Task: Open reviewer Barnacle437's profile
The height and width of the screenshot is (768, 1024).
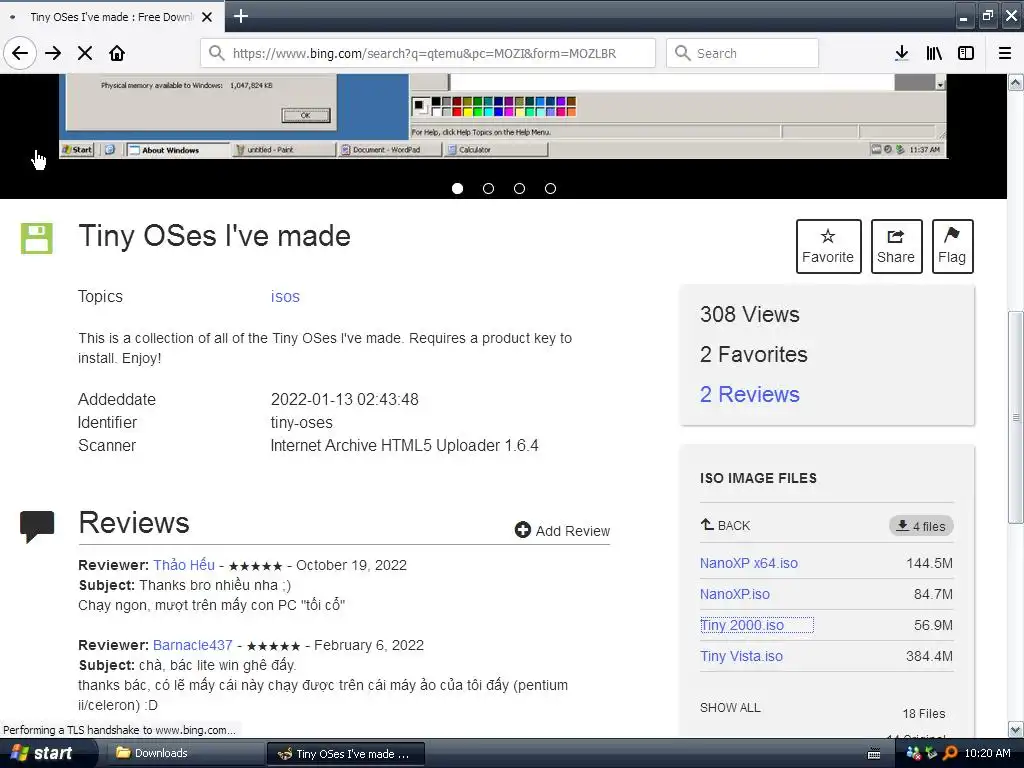Action: [193, 645]
